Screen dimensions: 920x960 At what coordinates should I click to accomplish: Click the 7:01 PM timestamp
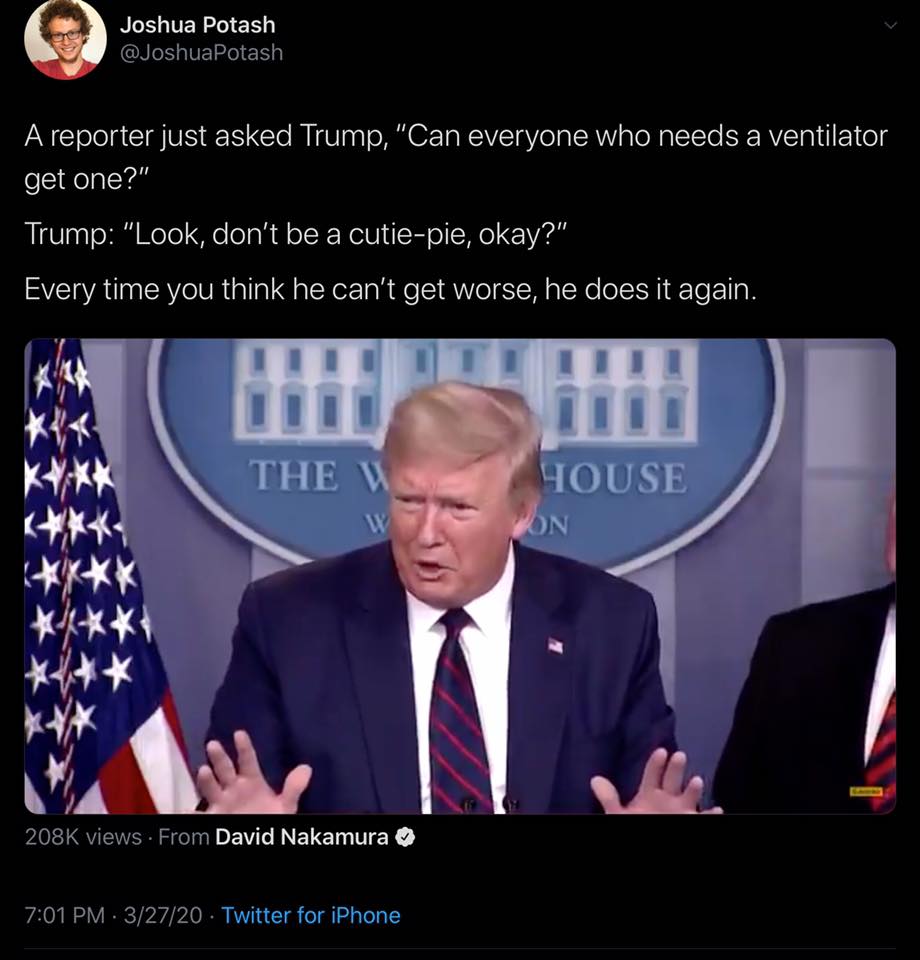click(x=65, y=915)
